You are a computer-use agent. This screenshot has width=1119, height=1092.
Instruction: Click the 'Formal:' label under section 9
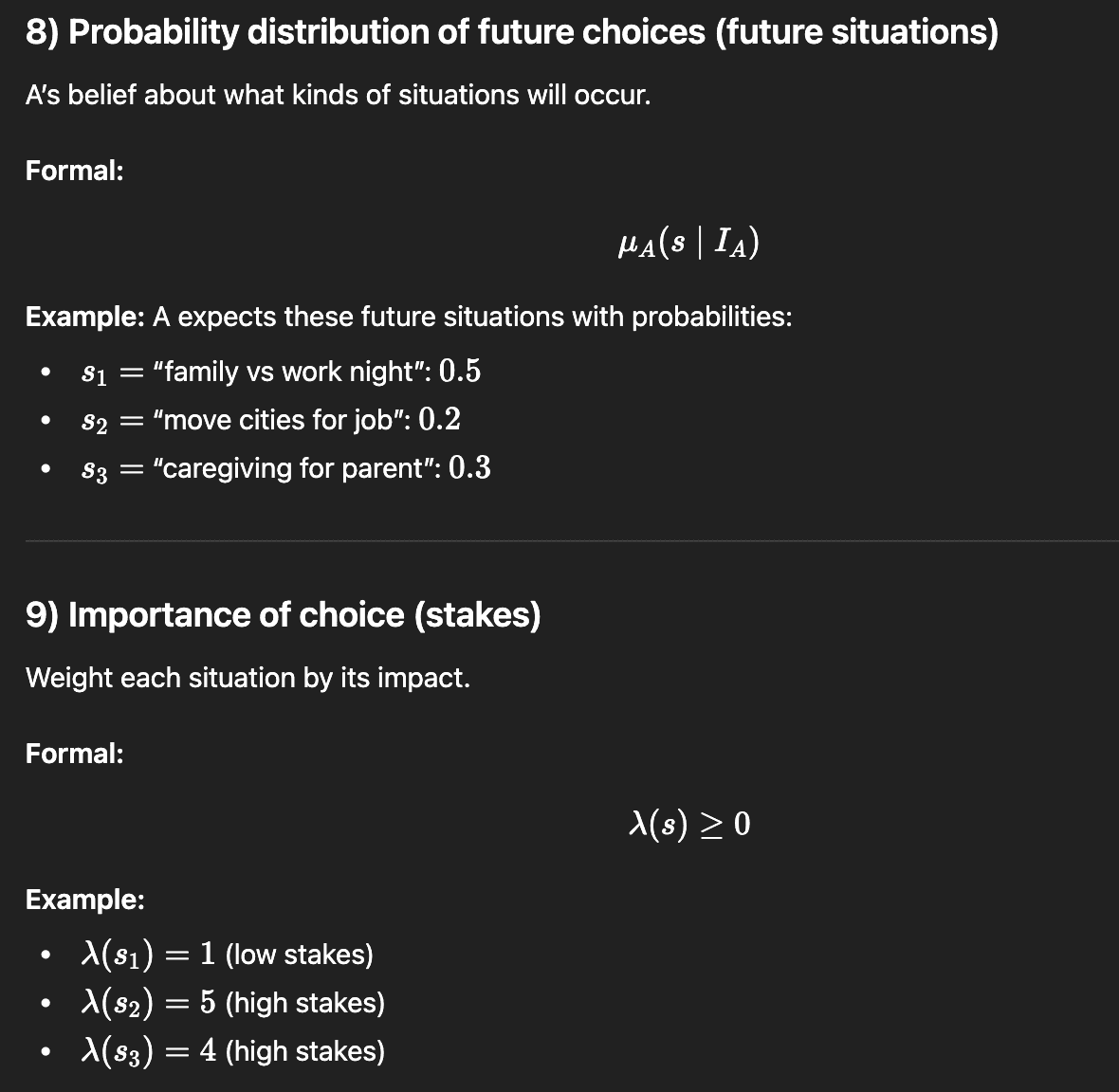pos(74,754)
